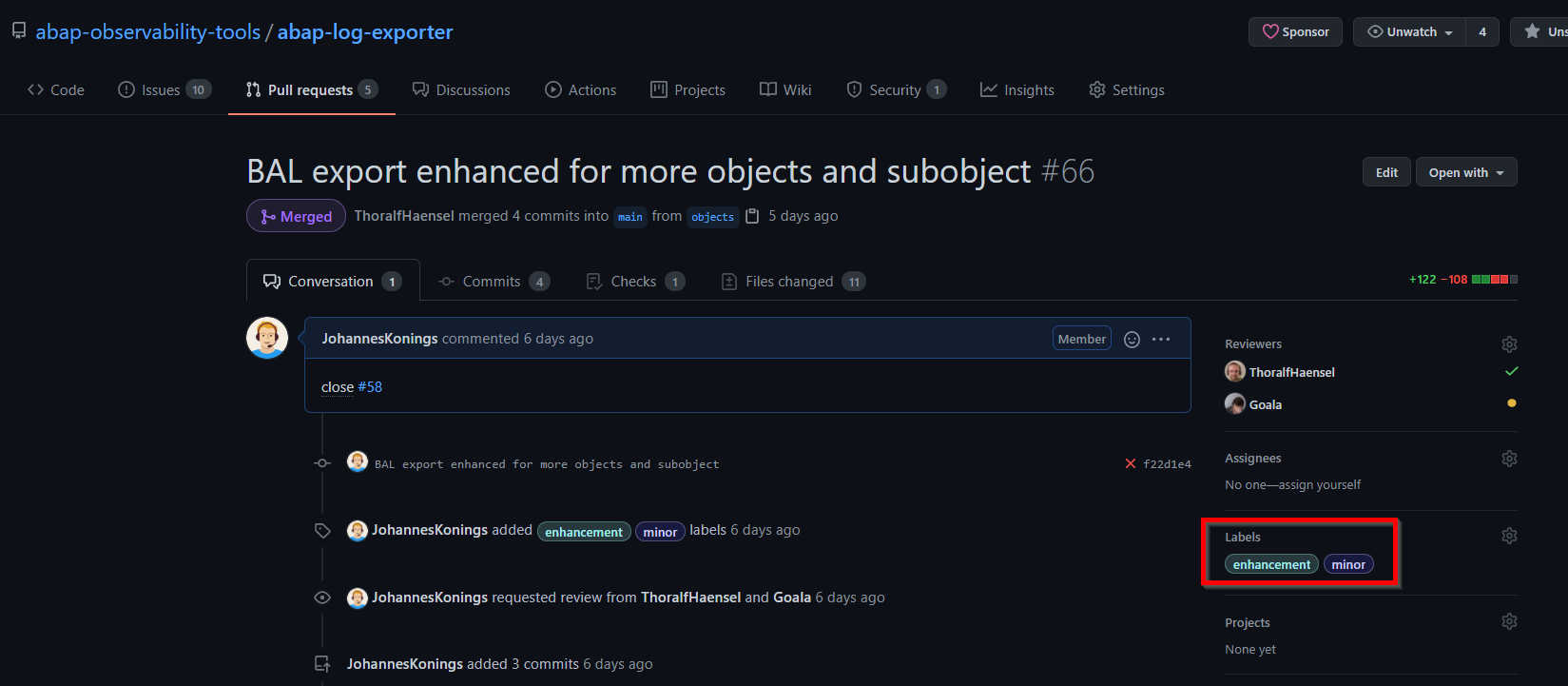Click the Labels settings gear
The height and width of the screenshot is (686, 1568).
pos(1509,536)
